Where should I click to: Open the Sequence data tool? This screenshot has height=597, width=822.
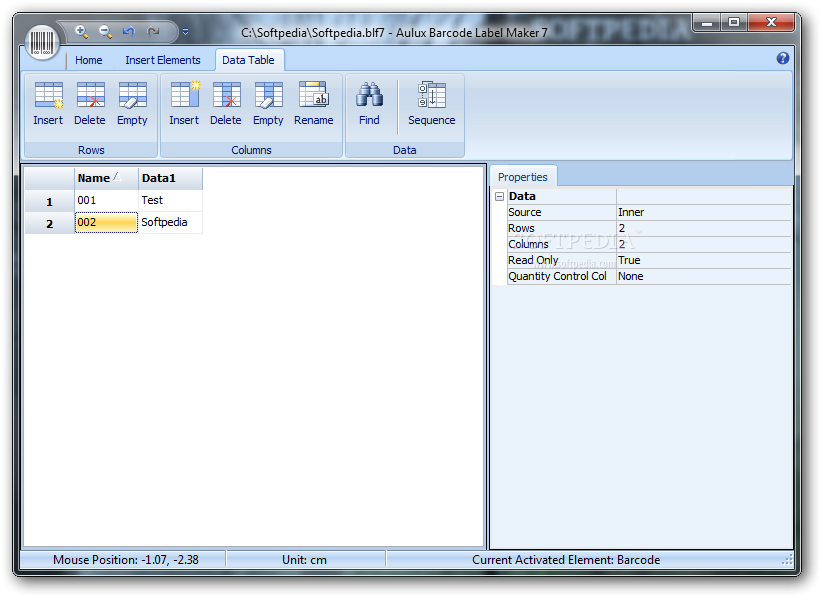pos(431,104)
